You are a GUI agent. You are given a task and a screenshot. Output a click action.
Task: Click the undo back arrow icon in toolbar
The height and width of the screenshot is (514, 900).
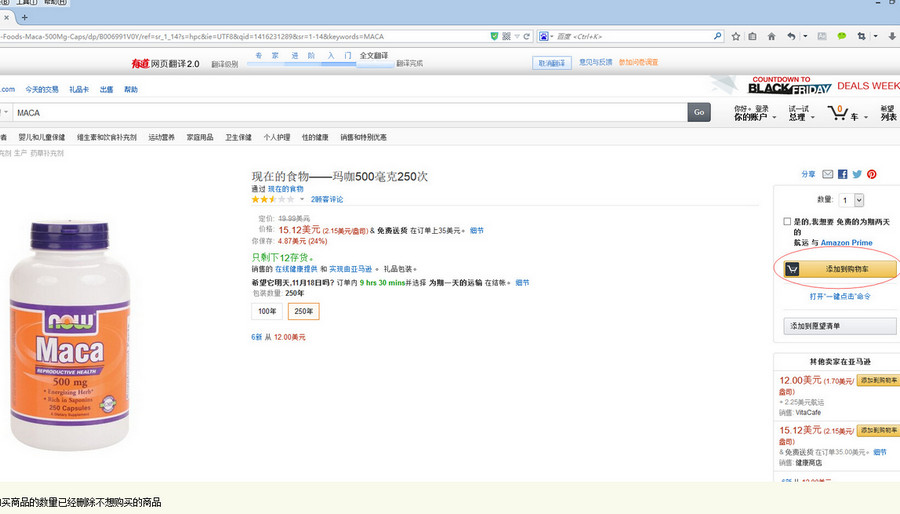(x=791, y=36)
